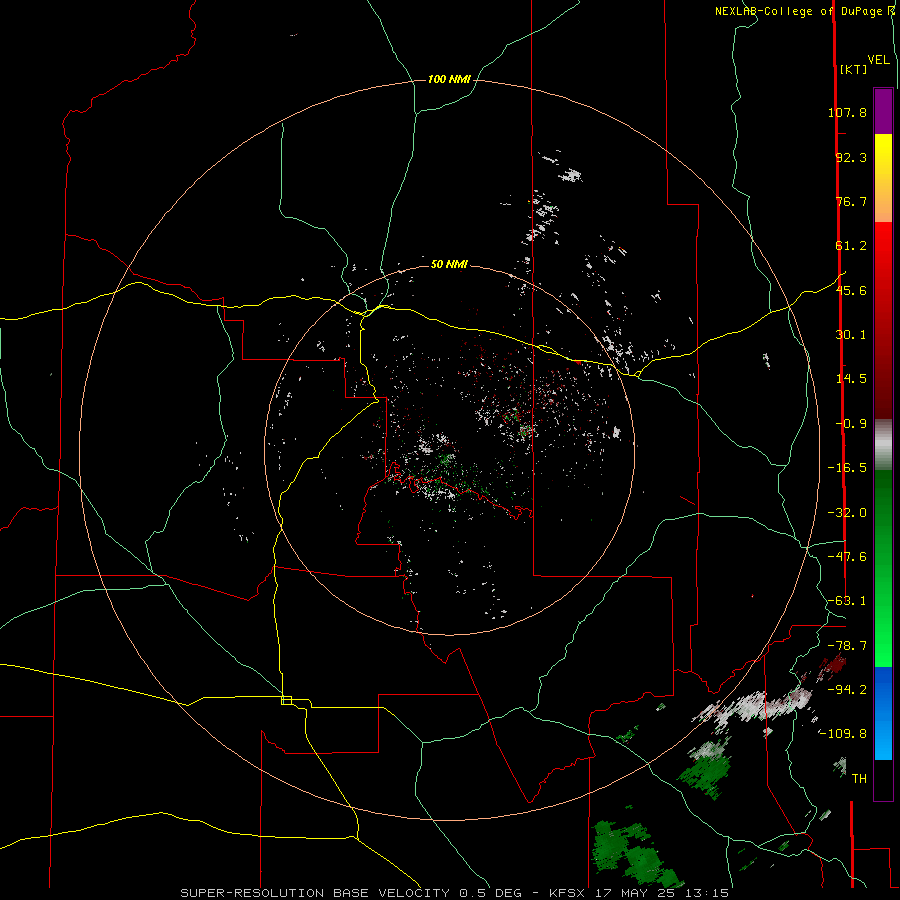Screen dimensions: 900x900
Task: Select the 92.3 legend value
Action: (851, 157)
